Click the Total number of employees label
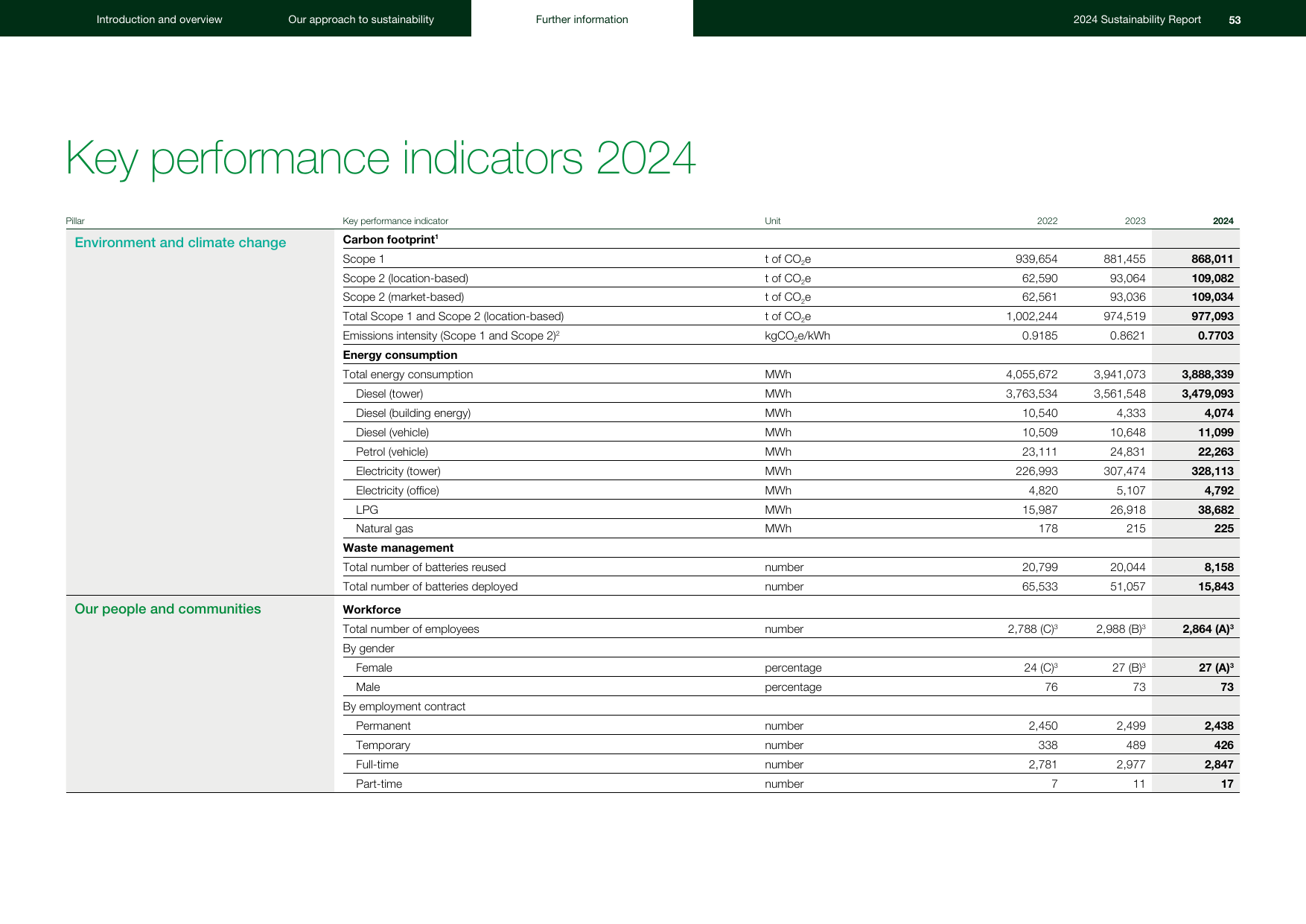 pos(410,629)
